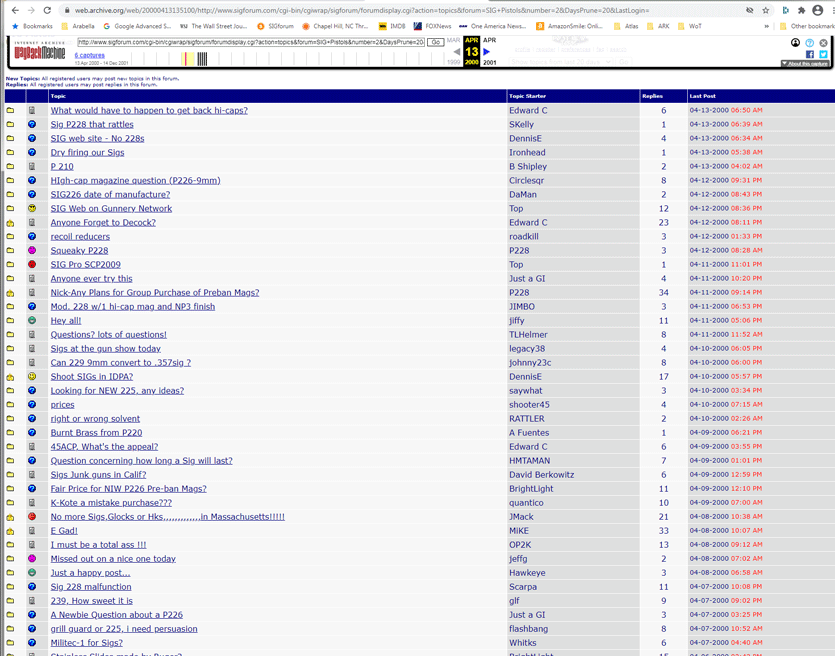Screen dimensions: 835x656
Task: Open Wayback Machine user account icon
Action: coord(795,43)
